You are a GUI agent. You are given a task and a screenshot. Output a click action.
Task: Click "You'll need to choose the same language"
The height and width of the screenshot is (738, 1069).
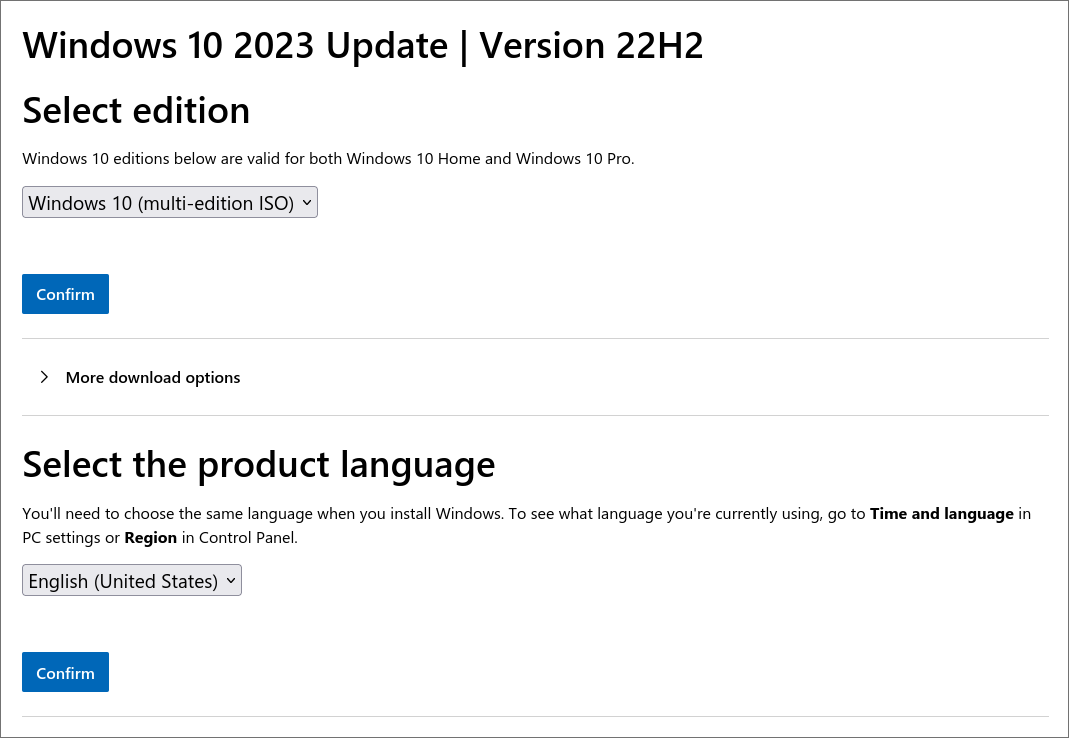click(x=167, y=514)
